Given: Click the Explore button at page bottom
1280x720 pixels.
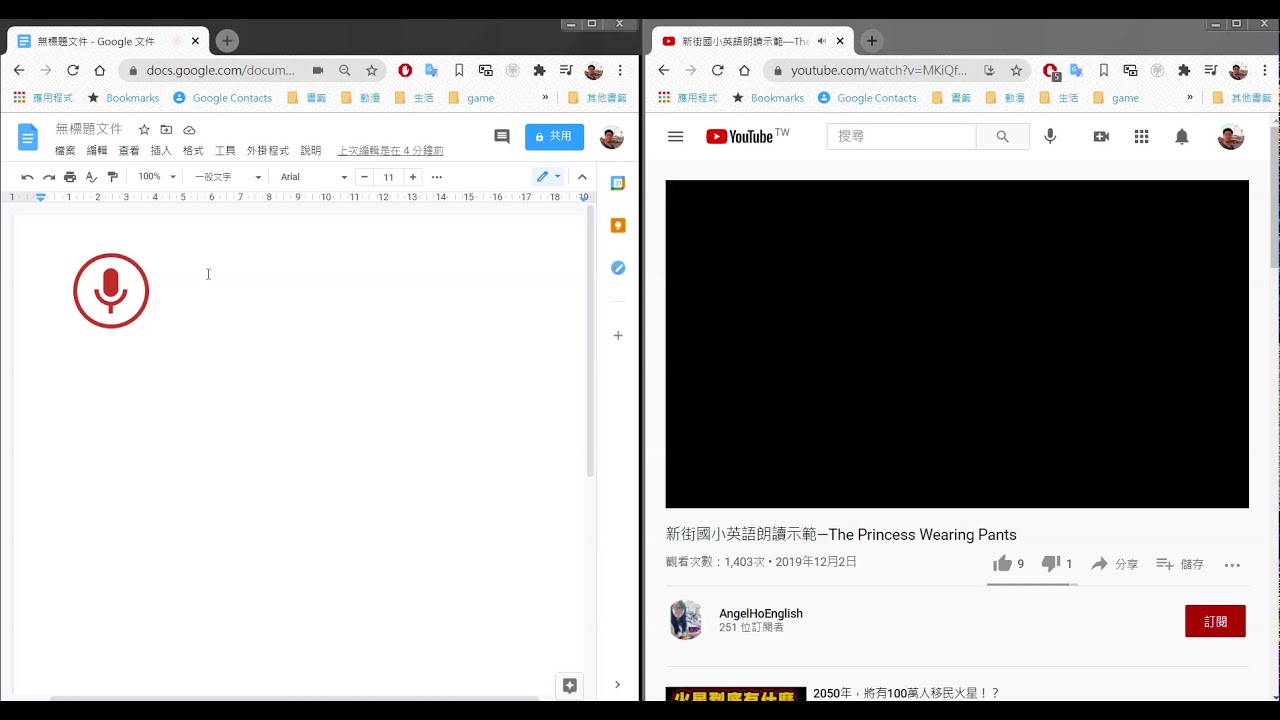Looking at the screenshot, I should pyautogui.click(x=570, y=686).
